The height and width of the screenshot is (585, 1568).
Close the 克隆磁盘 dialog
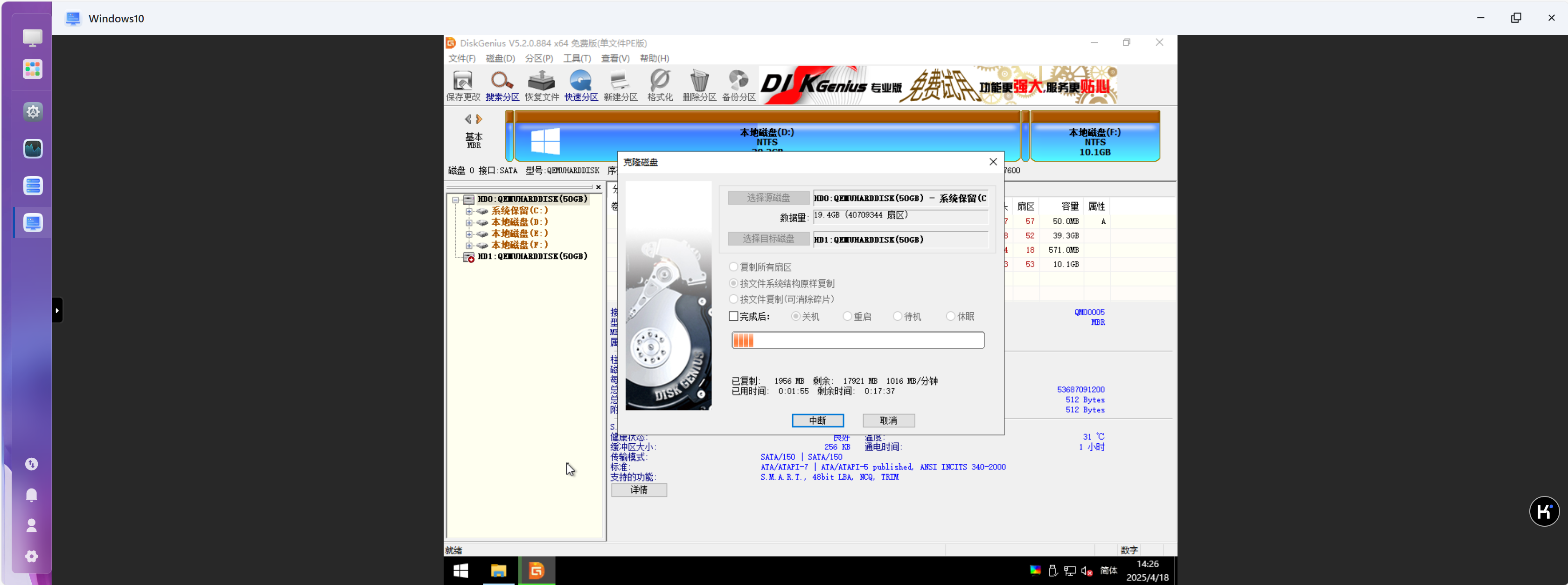pos(993,162)
